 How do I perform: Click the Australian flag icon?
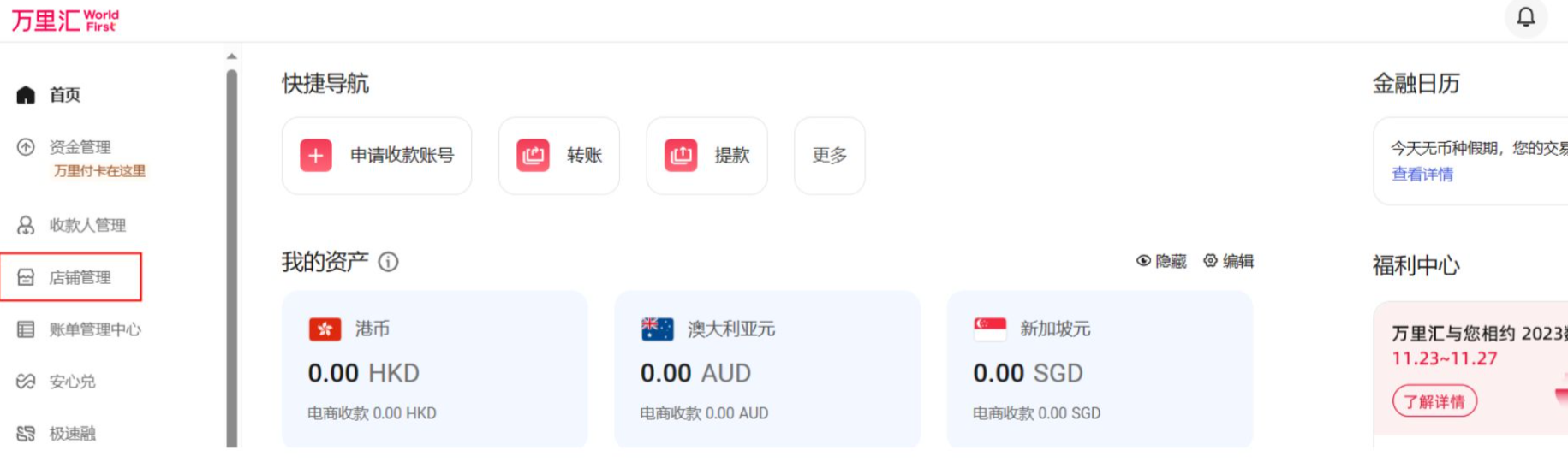pos(657,329)
